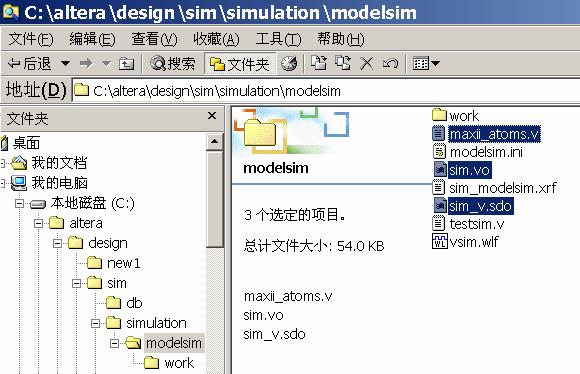Select the modelsim.ini file name
This screenshot has width=580, height=374.
click(486, 152)
